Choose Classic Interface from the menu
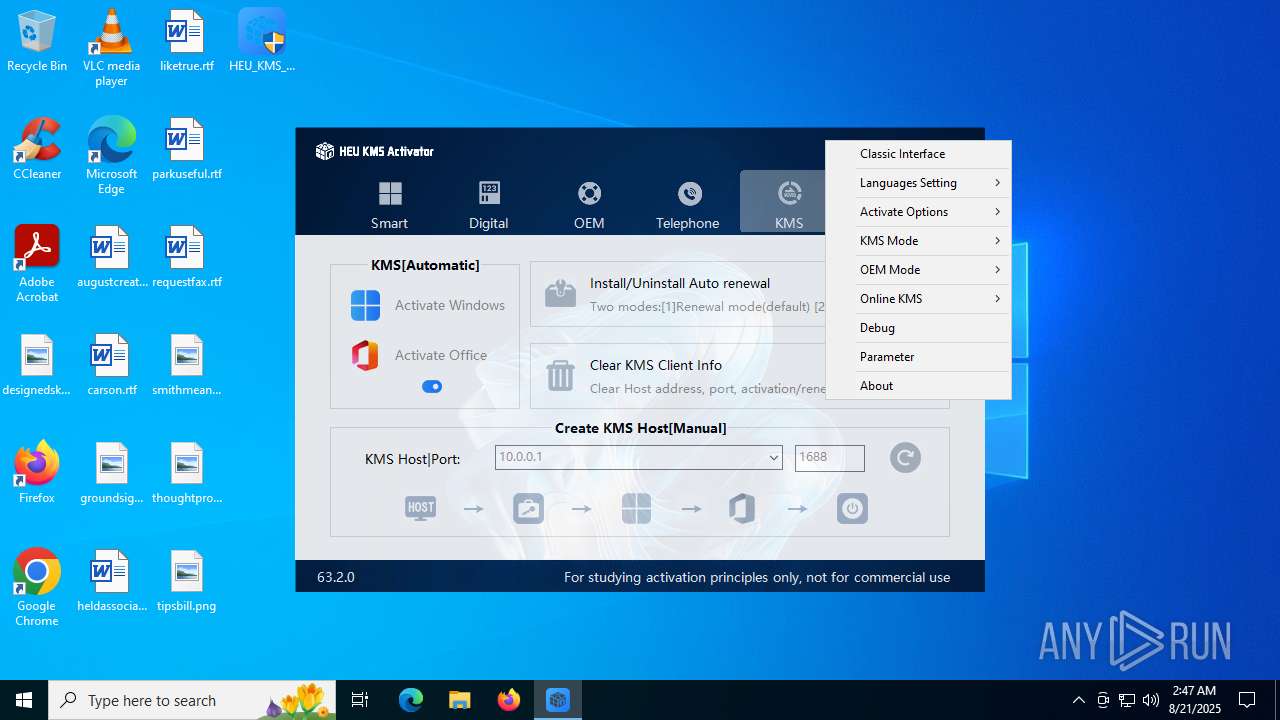The width and height of the screenshot is (1280, 720). point(918,154)
